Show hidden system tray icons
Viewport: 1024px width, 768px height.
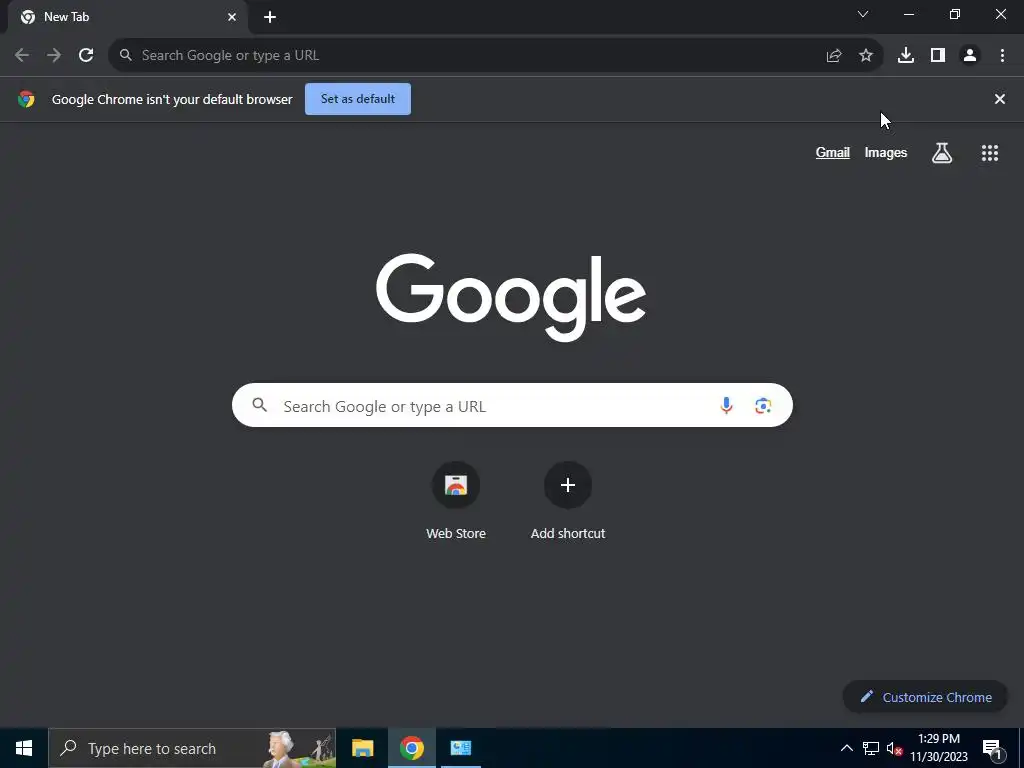(846, 748)
